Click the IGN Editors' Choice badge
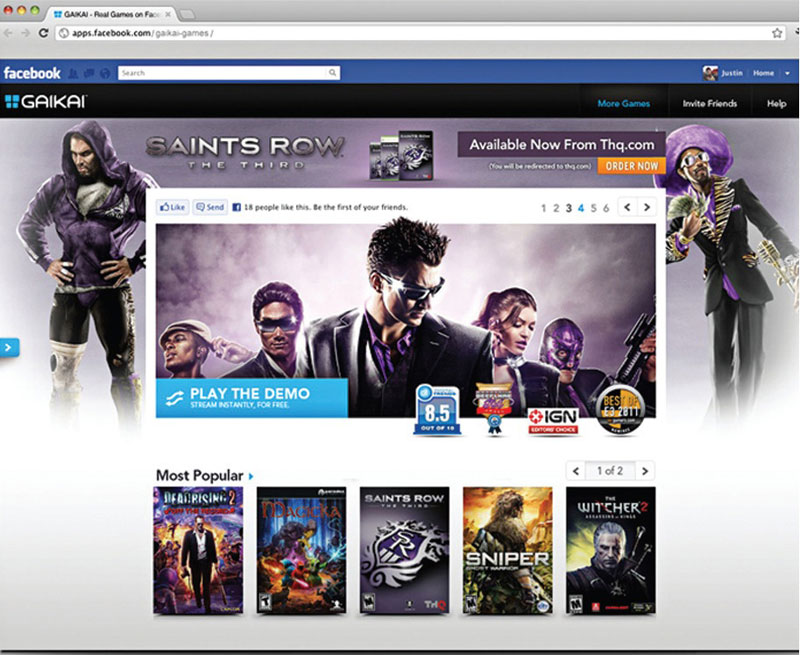This screenshot has height=655, width=800. click(x=553, y=421)
